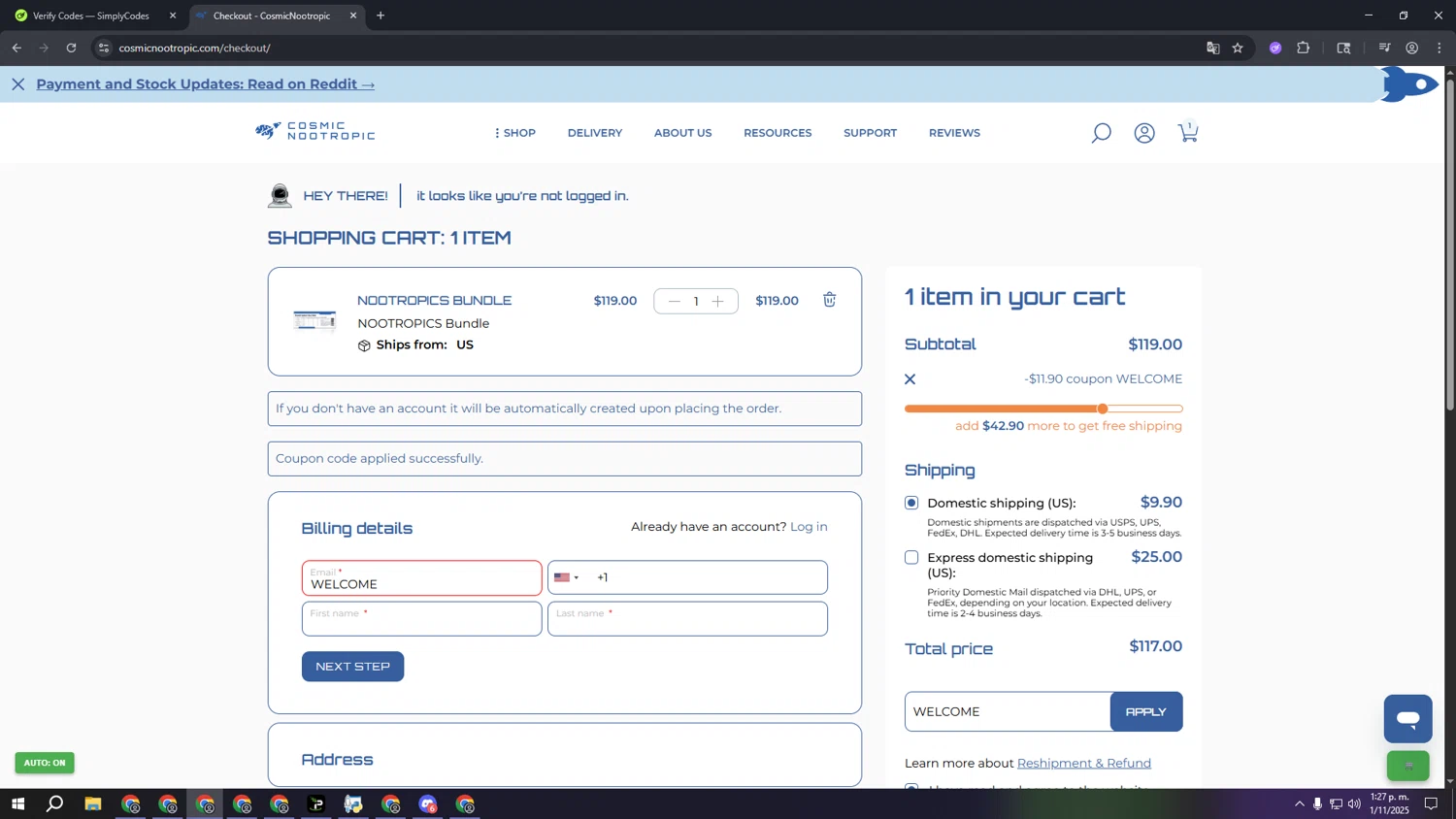Viewport: 1456px width, 819px height.
Task: Open the DELIVERY menu item
Action: [595, 133]
